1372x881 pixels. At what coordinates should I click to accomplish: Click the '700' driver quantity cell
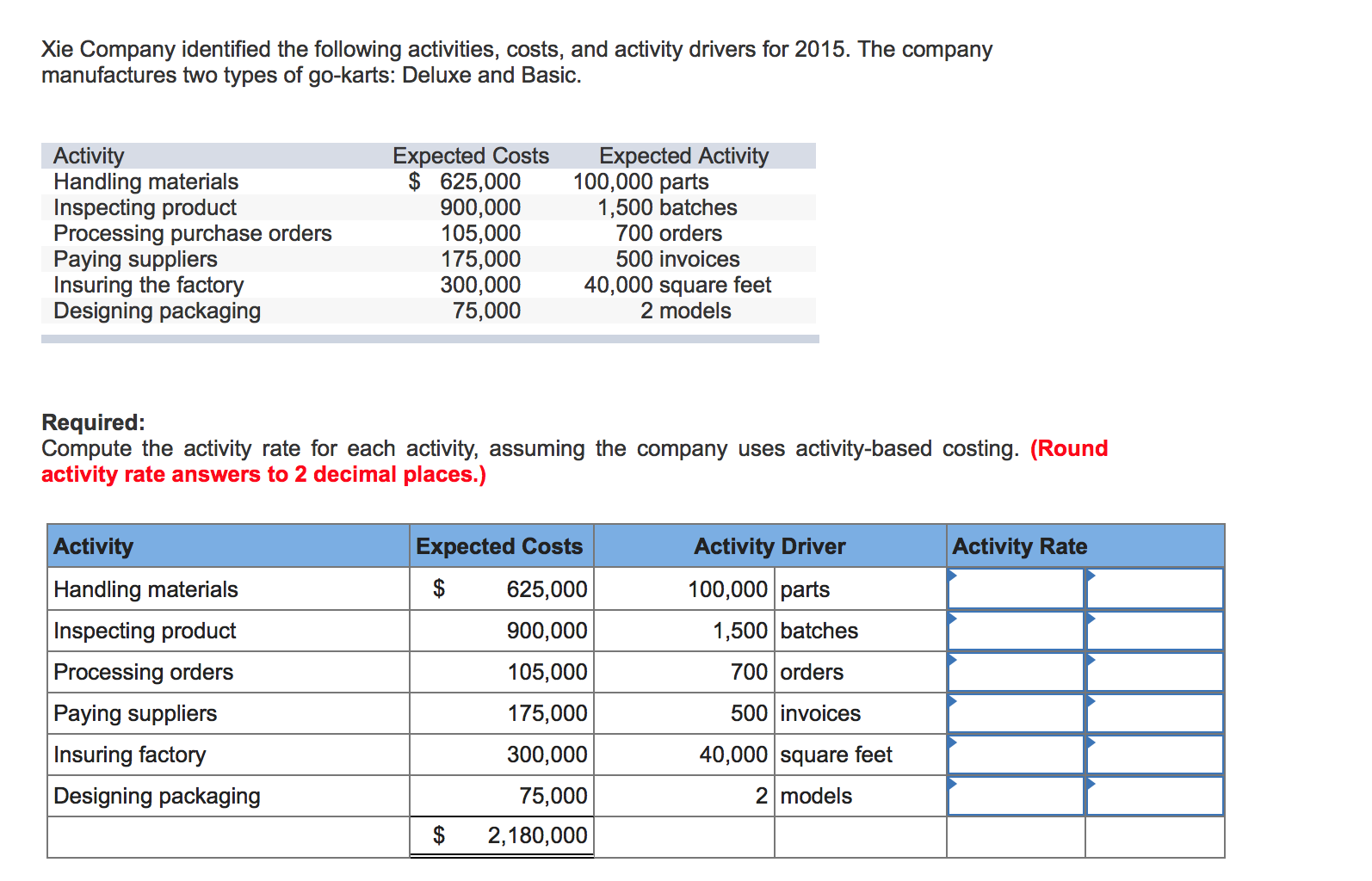point(684,672)
